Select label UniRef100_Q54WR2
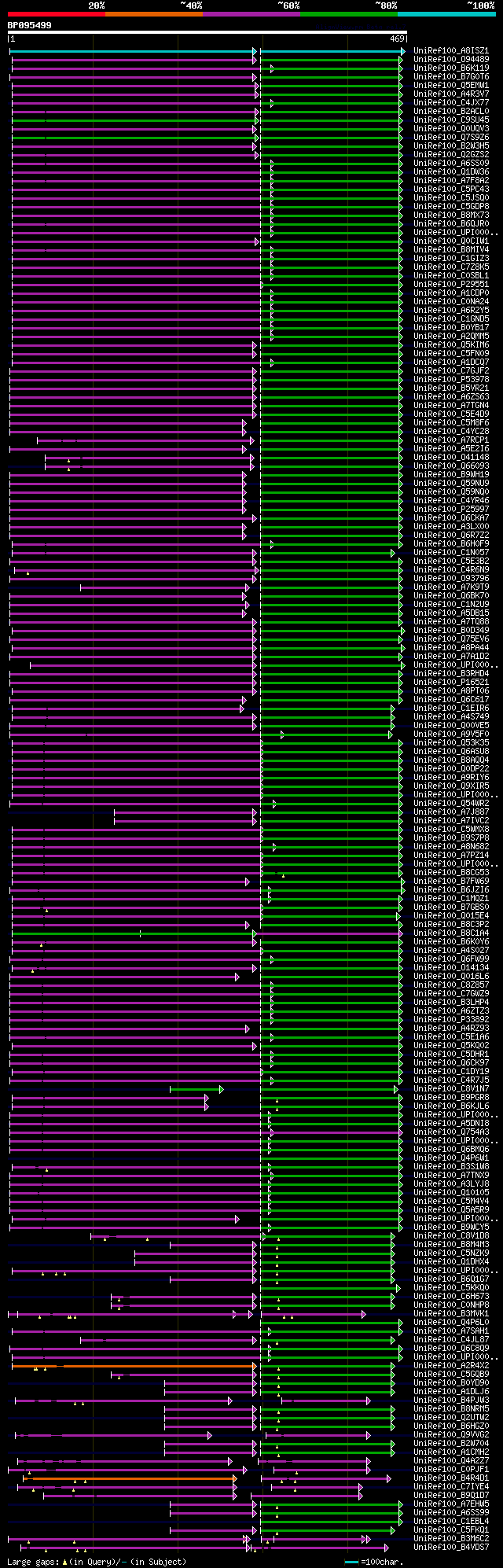Screen dimensions: 503x1568 tap(451, 803)
